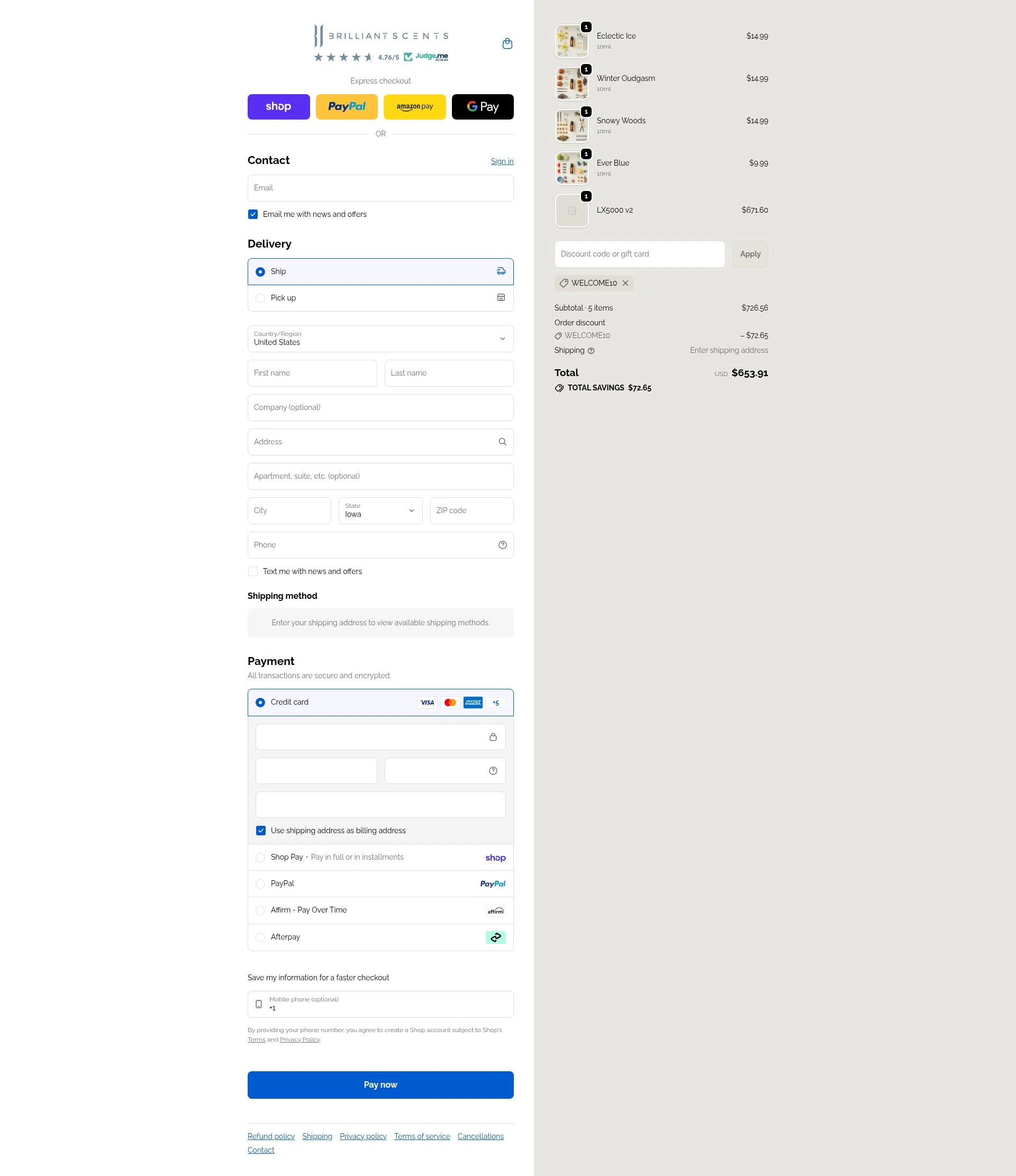The height and width of the screenshot is (1176, 1016).
Task: Pay with the Shop express checkout button
Action: pos(278,107)
